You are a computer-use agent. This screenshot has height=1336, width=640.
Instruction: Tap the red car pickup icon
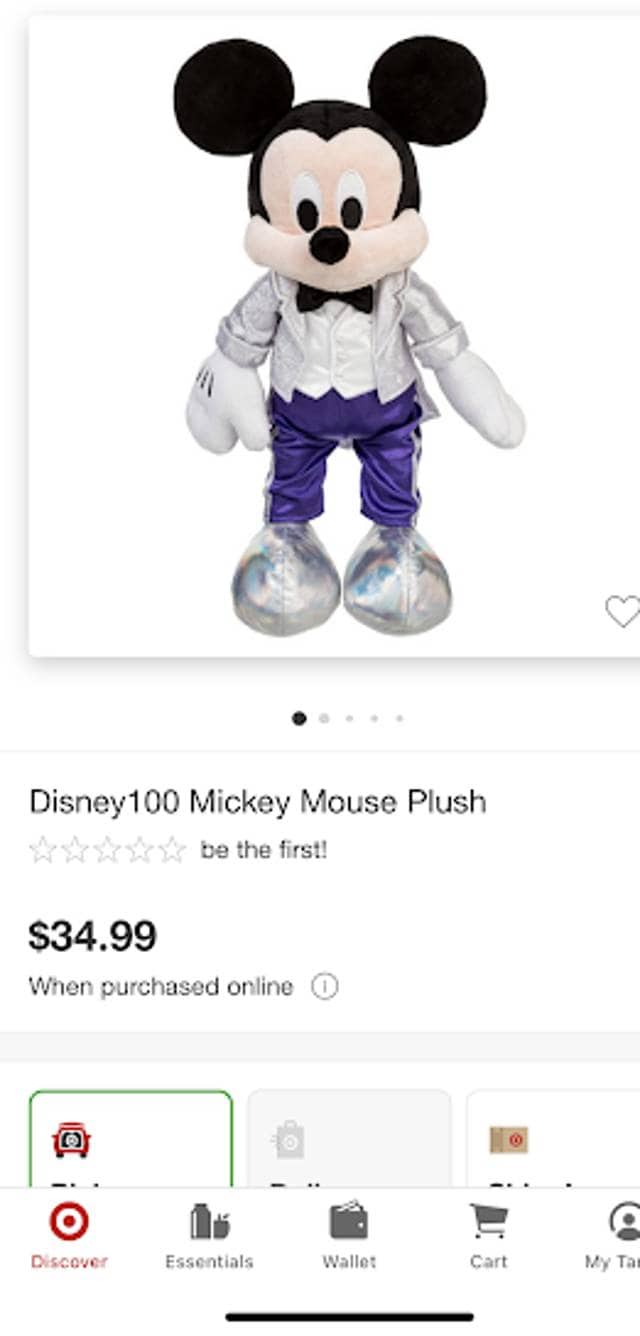click(x=71, y=1140)
